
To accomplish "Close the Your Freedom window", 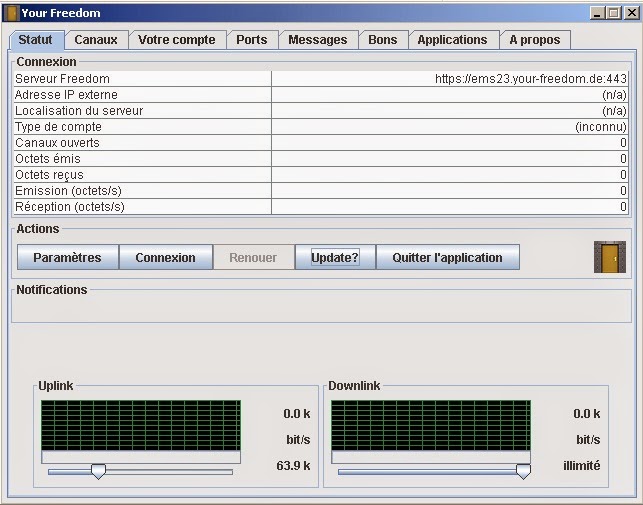I will pyautogui.click(x=632, y=13).
